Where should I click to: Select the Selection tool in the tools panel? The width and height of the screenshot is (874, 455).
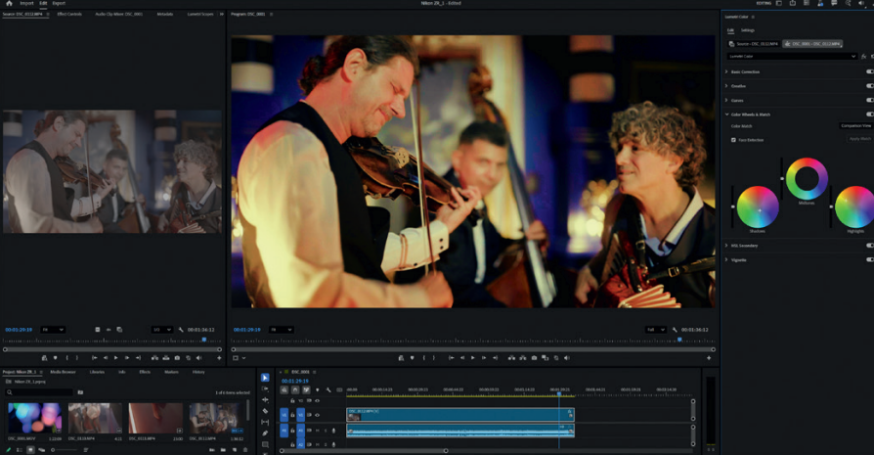265,378
